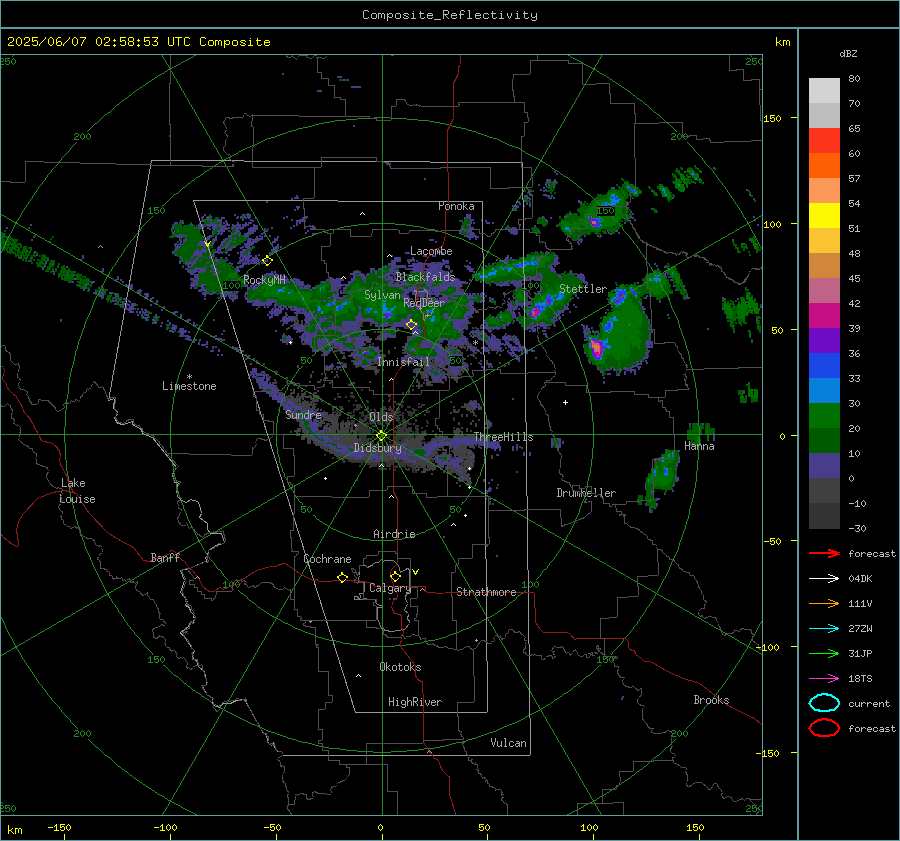Click the Airdrie label
The image size is (900, 841).
pyautogui.click(x=394, y=534)
